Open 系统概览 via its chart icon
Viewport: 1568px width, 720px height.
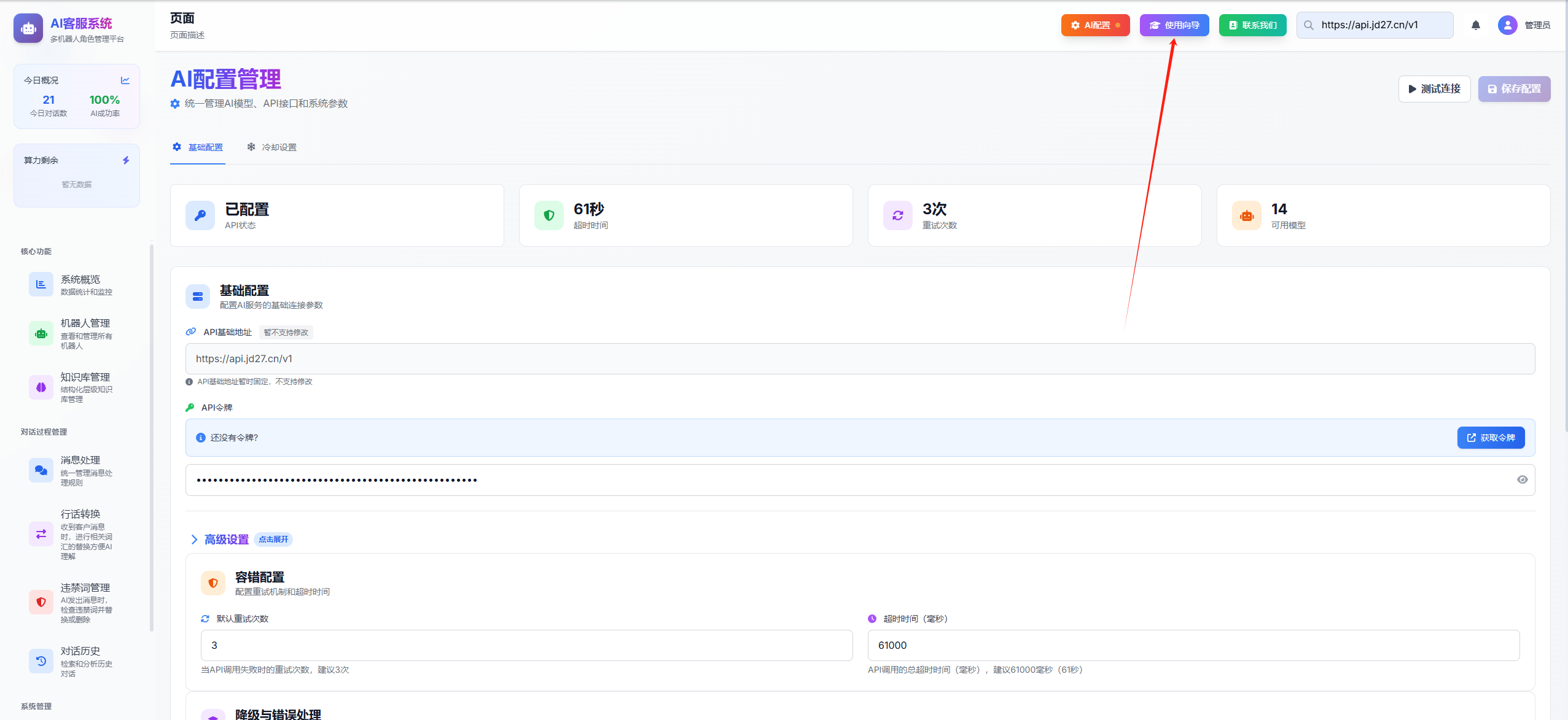click(x=41, y=284)
